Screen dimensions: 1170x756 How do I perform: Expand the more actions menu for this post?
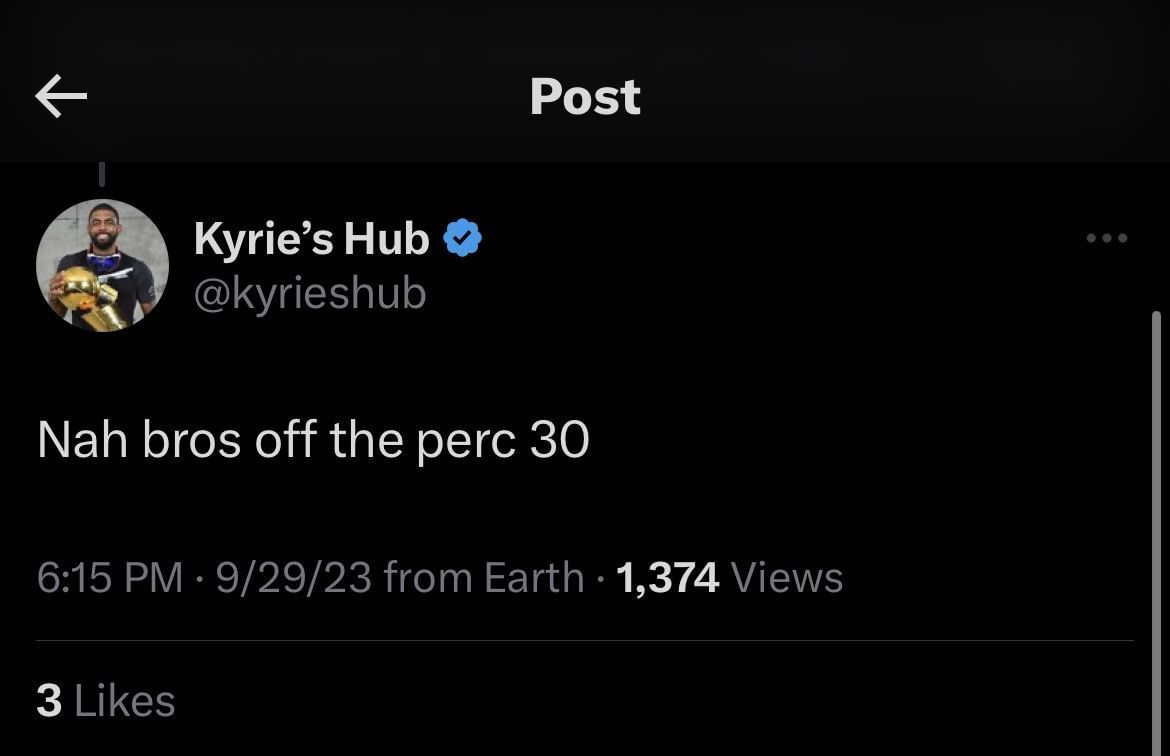[x=1106, y=237]
